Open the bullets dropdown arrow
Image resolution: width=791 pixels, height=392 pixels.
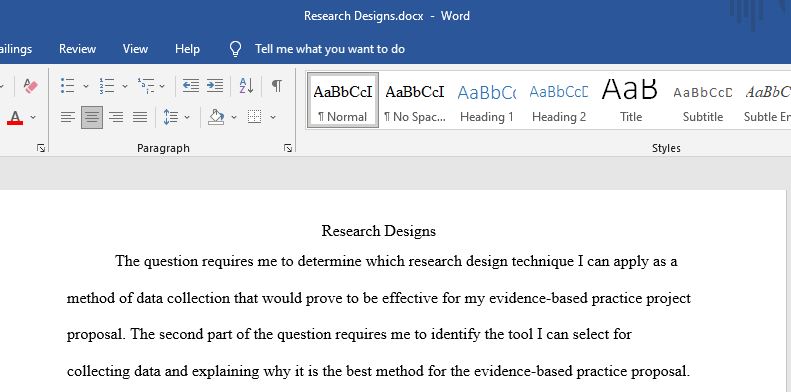point(86,86)
